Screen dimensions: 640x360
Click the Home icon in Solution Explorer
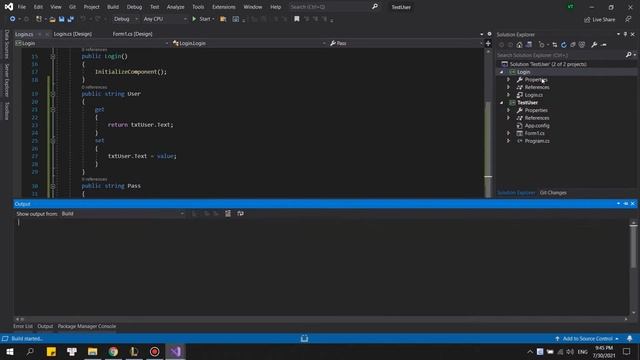pyautogui.click(x=519, y=44)
